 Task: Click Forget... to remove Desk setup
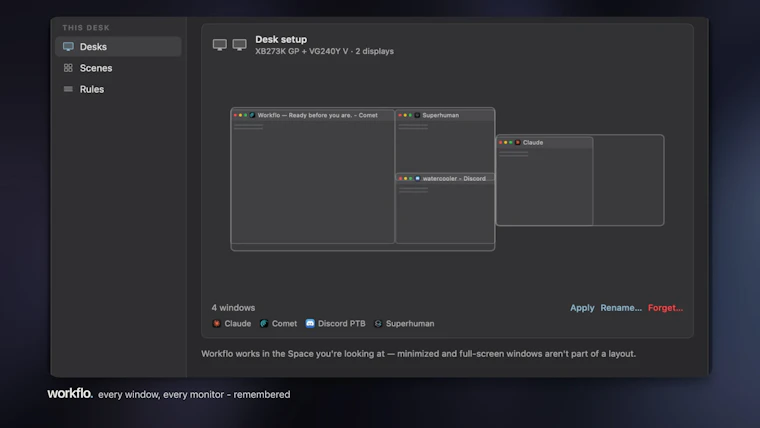tap(665, 308)
